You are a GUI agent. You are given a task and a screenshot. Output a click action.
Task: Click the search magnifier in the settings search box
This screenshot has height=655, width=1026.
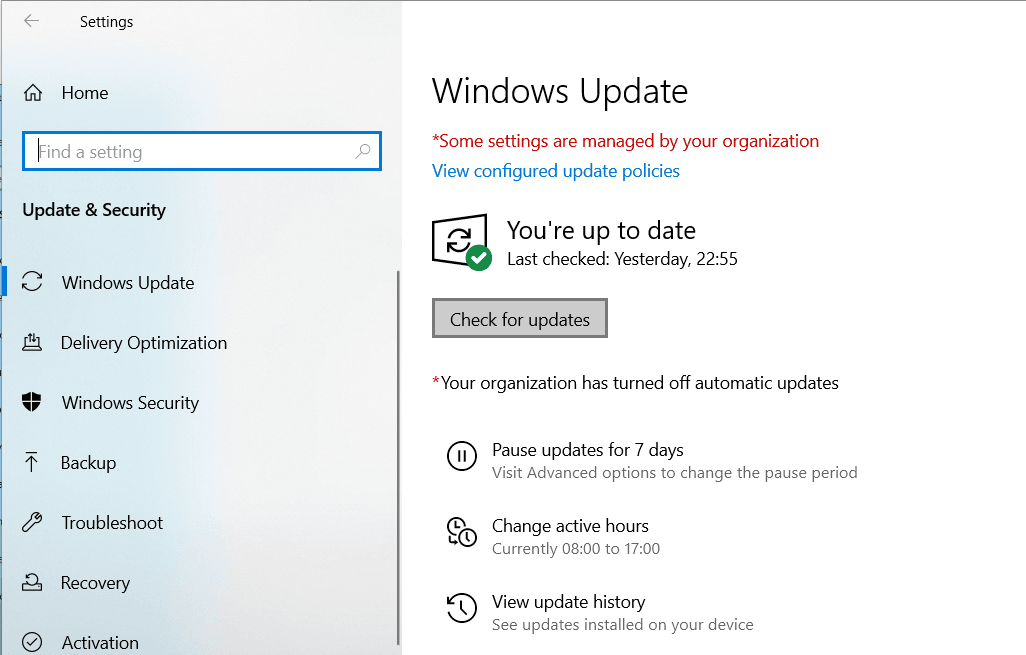tap(364, 150)
